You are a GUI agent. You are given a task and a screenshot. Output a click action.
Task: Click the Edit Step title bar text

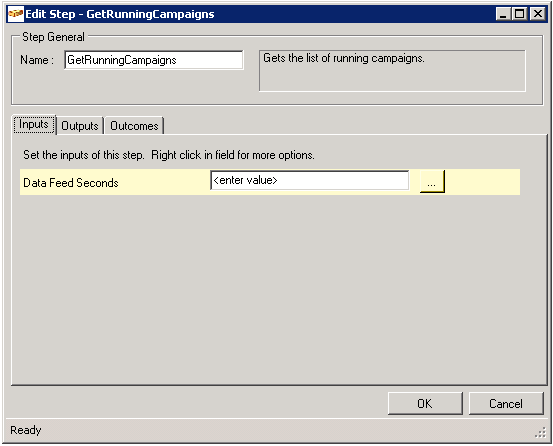(x=120, y=14)
